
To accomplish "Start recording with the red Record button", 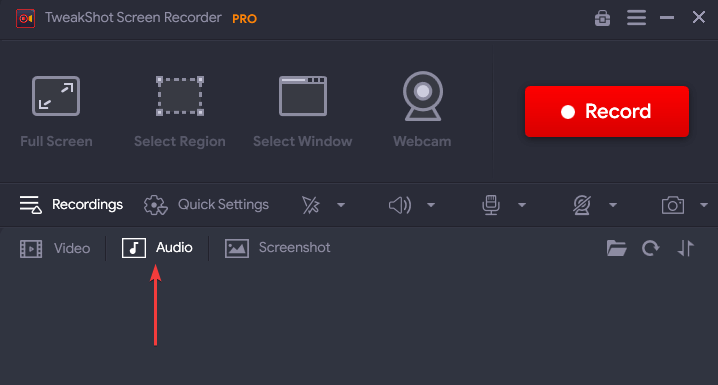I will tap(607, 111).
